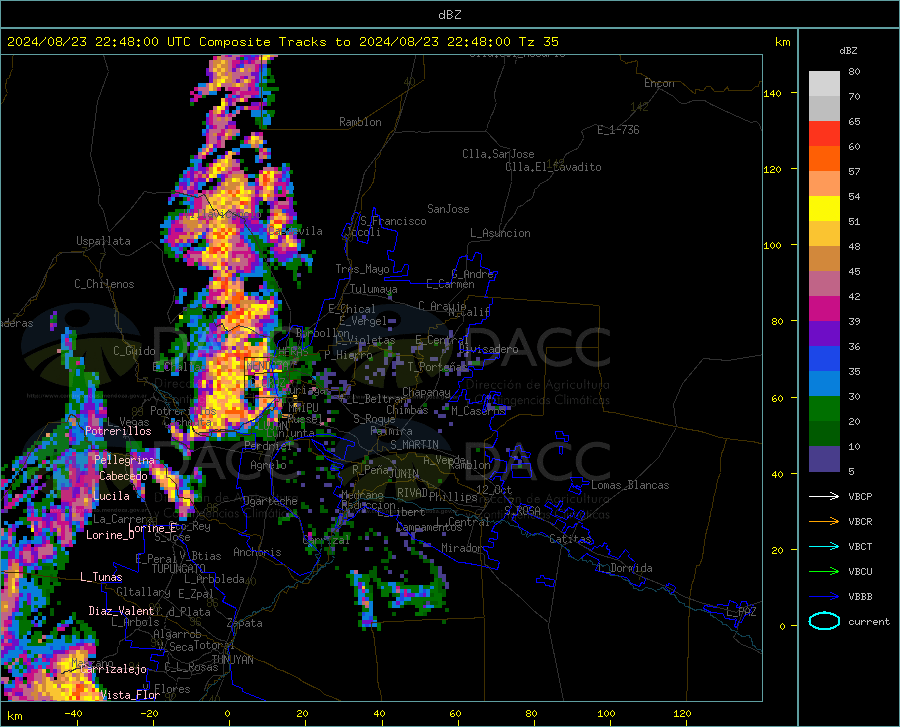The image size is (900, 727).
Task: Click the 0 km mark on vertical axis
Action: point(782,626)
